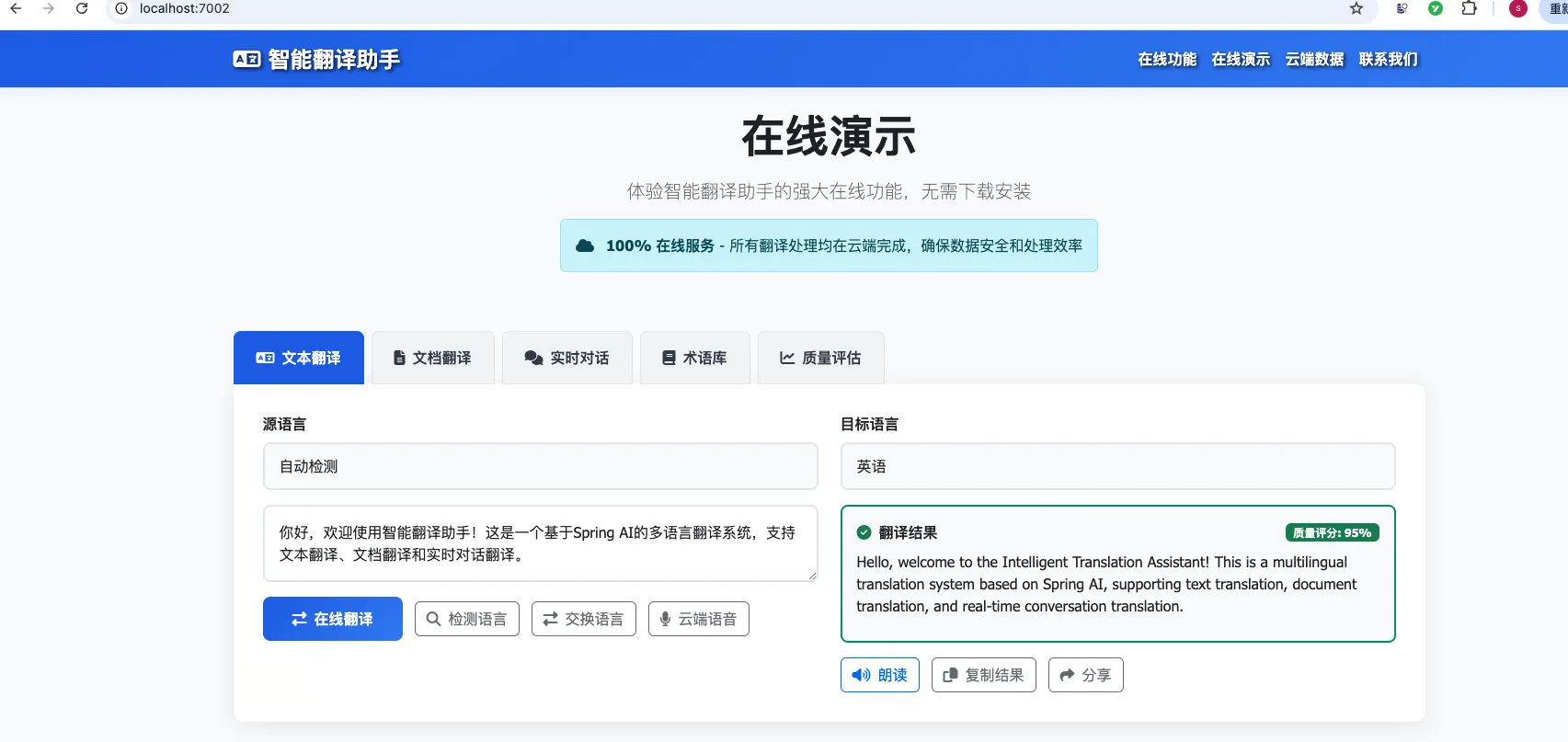Click the cloud icon in the info banner
Screen dimensions: 1568x742
tap(585, 245)
